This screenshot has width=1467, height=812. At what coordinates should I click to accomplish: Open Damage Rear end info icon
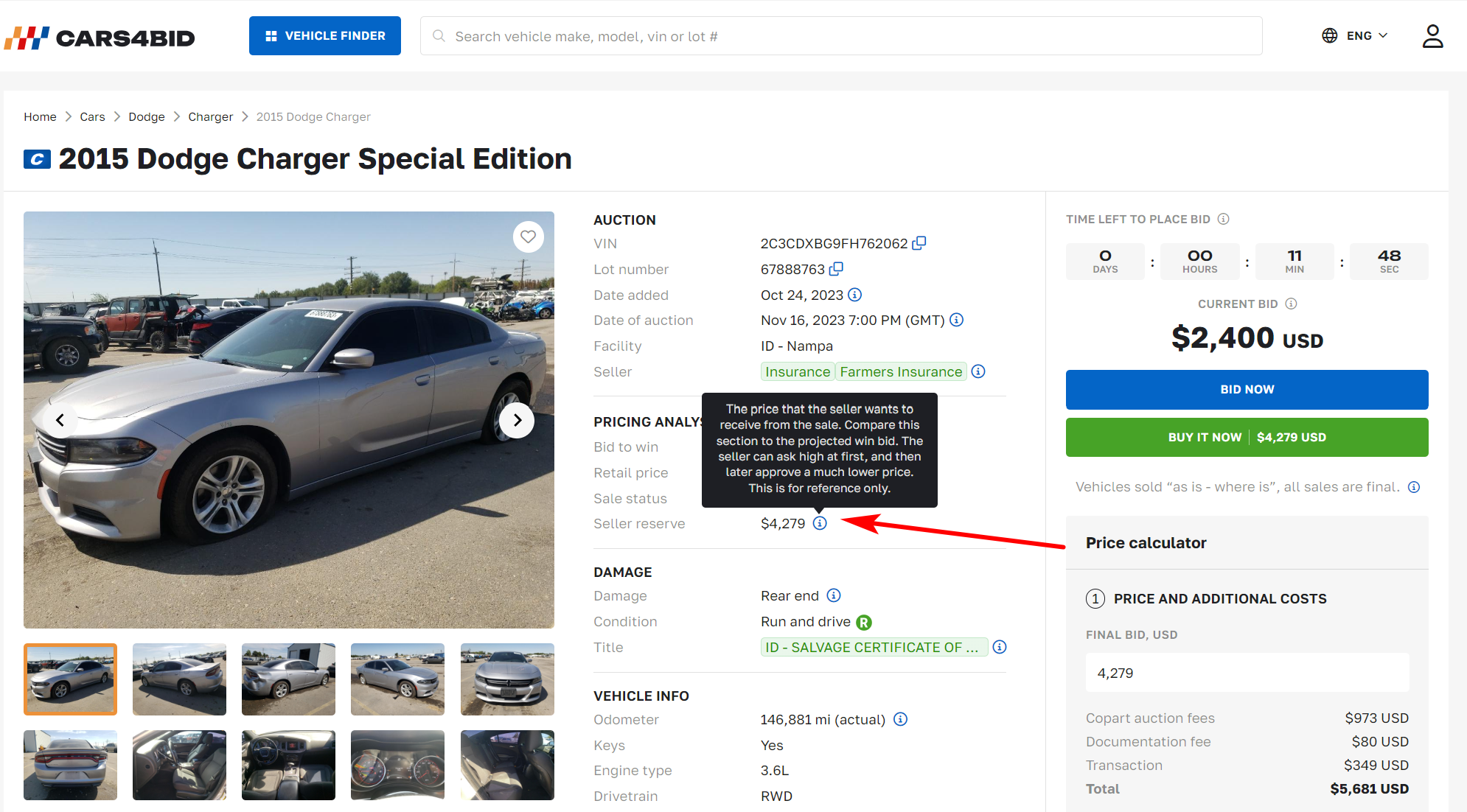[834, 595]
